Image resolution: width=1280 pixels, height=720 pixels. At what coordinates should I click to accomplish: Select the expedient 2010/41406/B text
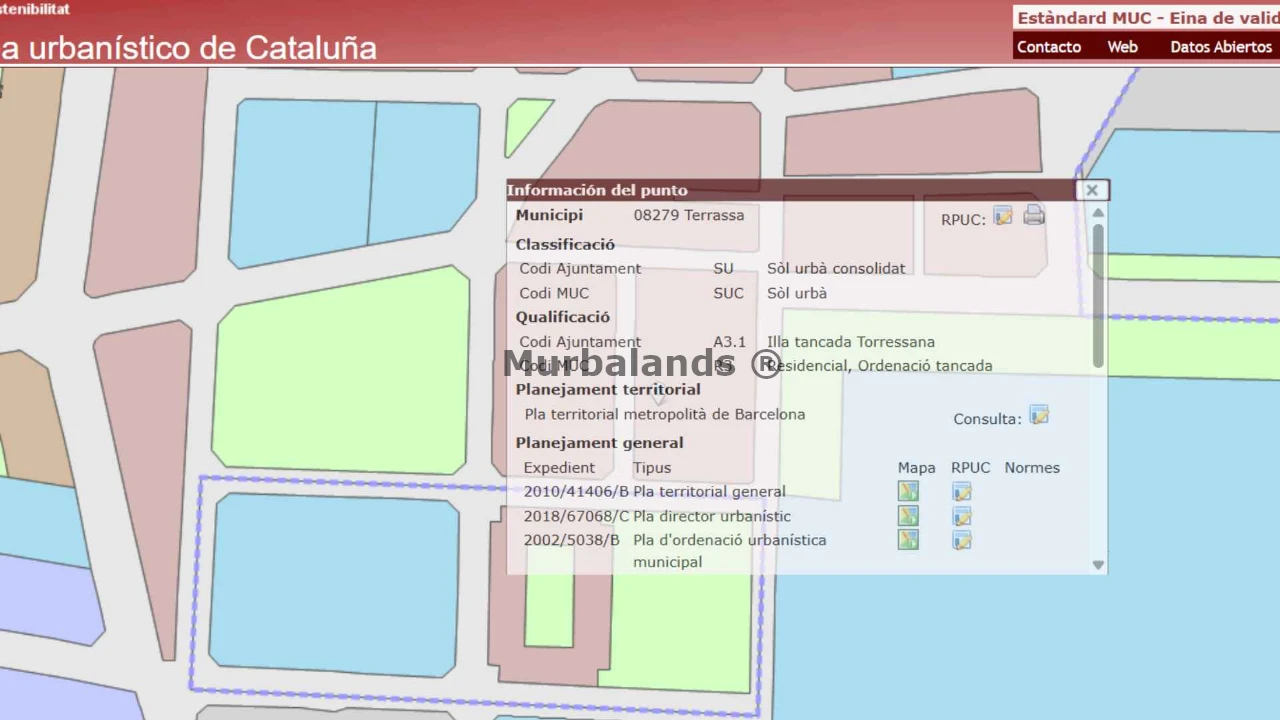click(x=577, y=492)
